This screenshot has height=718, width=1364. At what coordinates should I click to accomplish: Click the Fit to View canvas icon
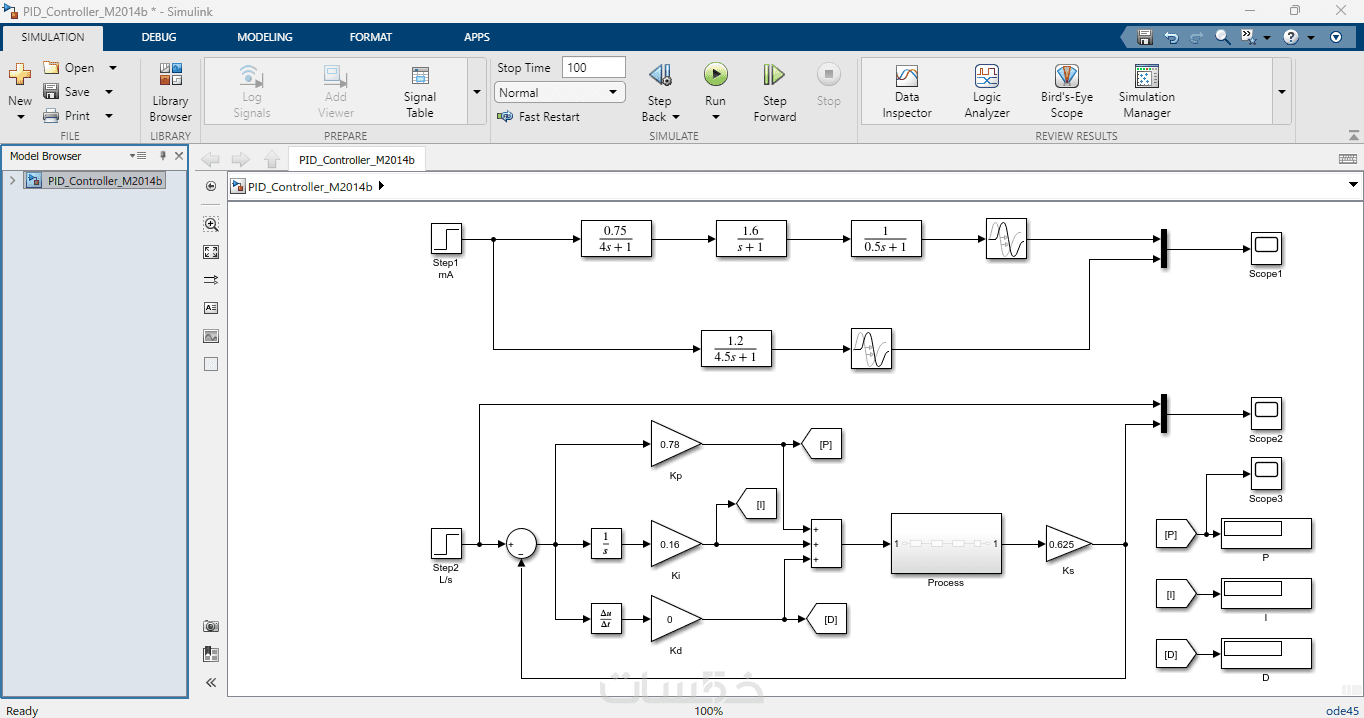[x=210, y=252]
